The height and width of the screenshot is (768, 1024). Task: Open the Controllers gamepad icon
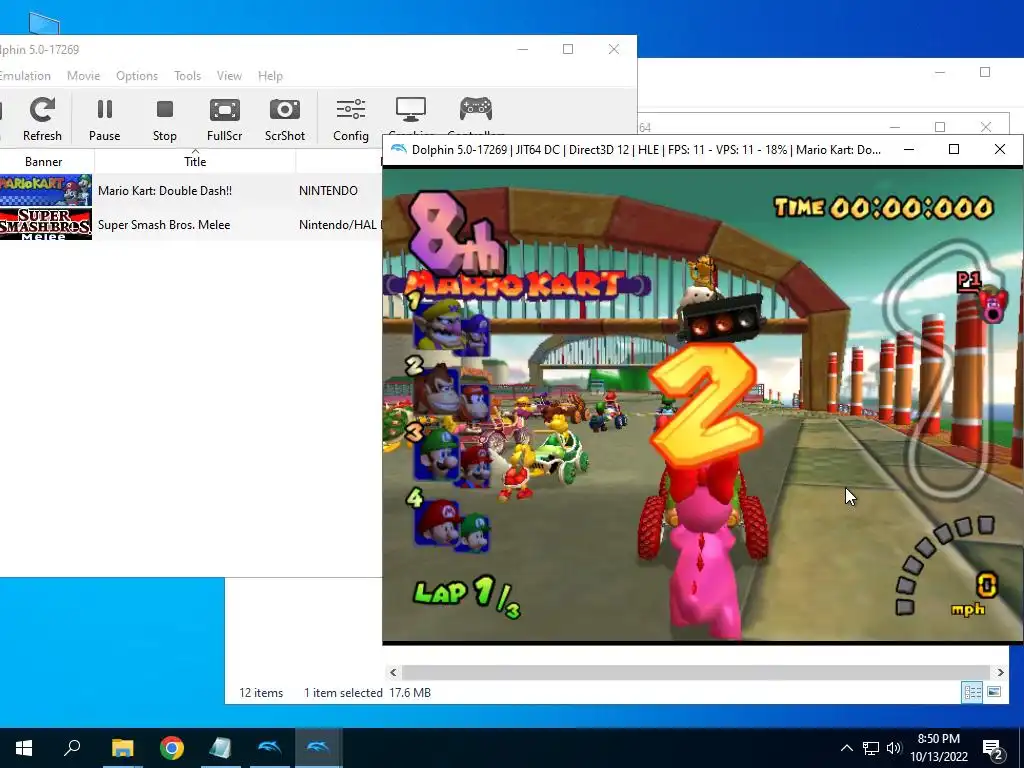pyautogui.click(x=476, y=110)
